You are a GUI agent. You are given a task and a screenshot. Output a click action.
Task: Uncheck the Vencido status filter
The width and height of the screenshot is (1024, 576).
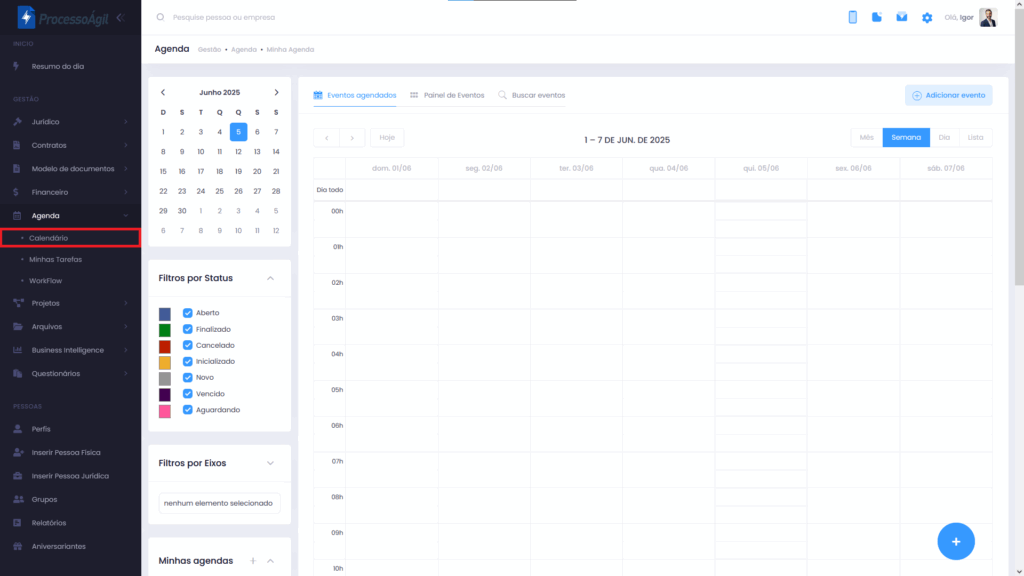click(x=187, y=394)
